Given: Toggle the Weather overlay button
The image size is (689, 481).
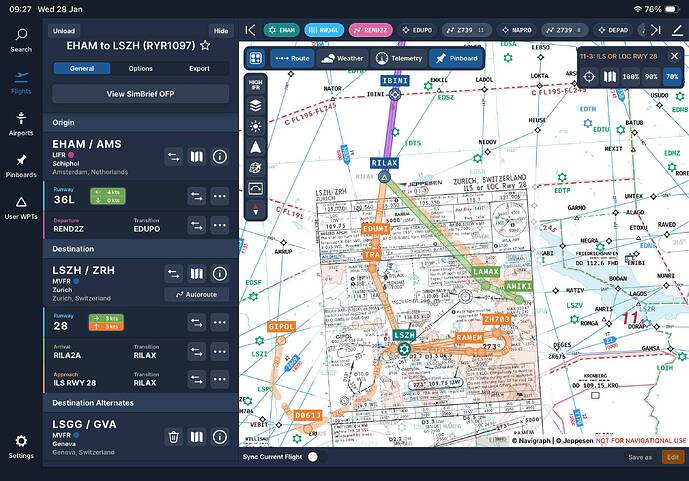Looking at the screenshot, I should (x=342, y=58).
